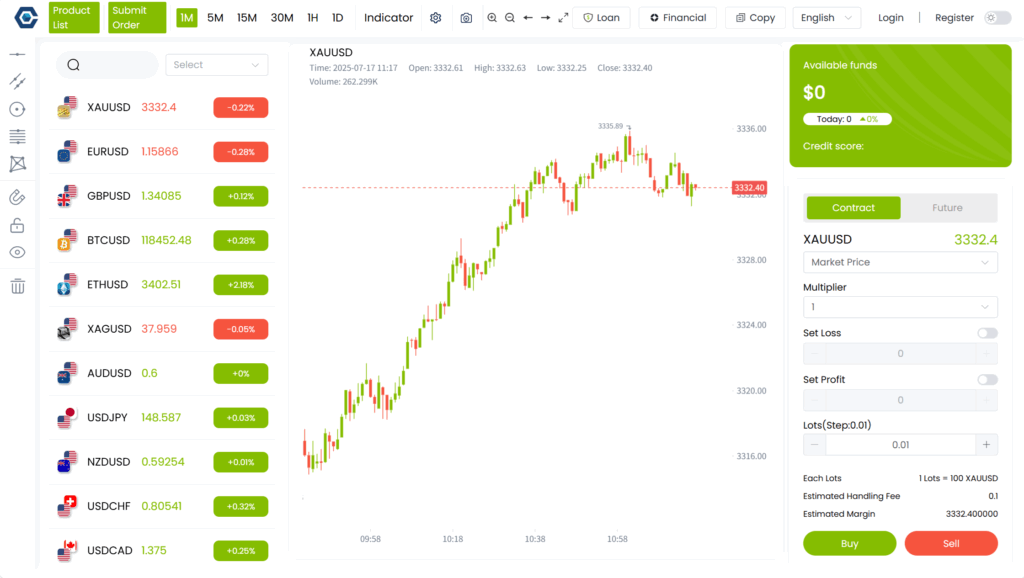
Task: Zoom in on the chart
Action: 492,18
